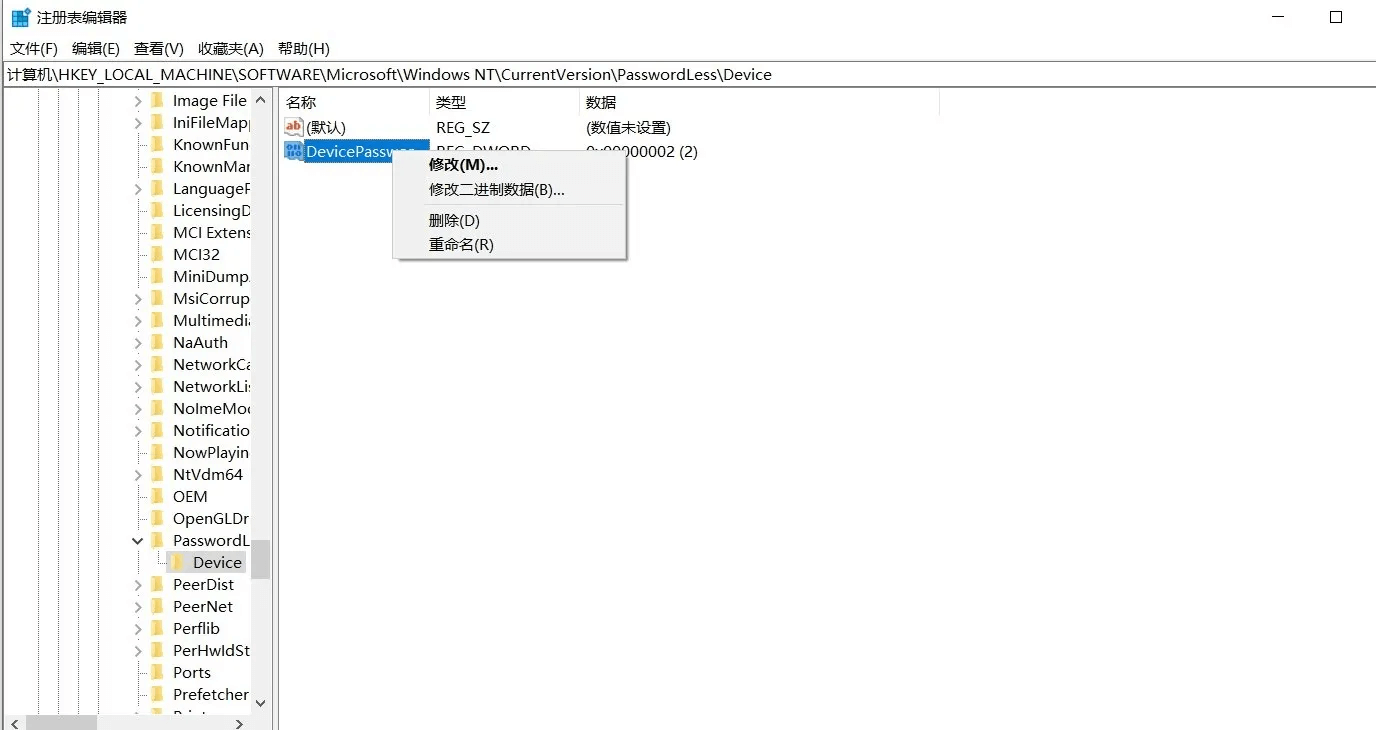Screen dimensions: 1376x730
Task: Open the 文件(F) menu
Action: click(x=34, y=48)
